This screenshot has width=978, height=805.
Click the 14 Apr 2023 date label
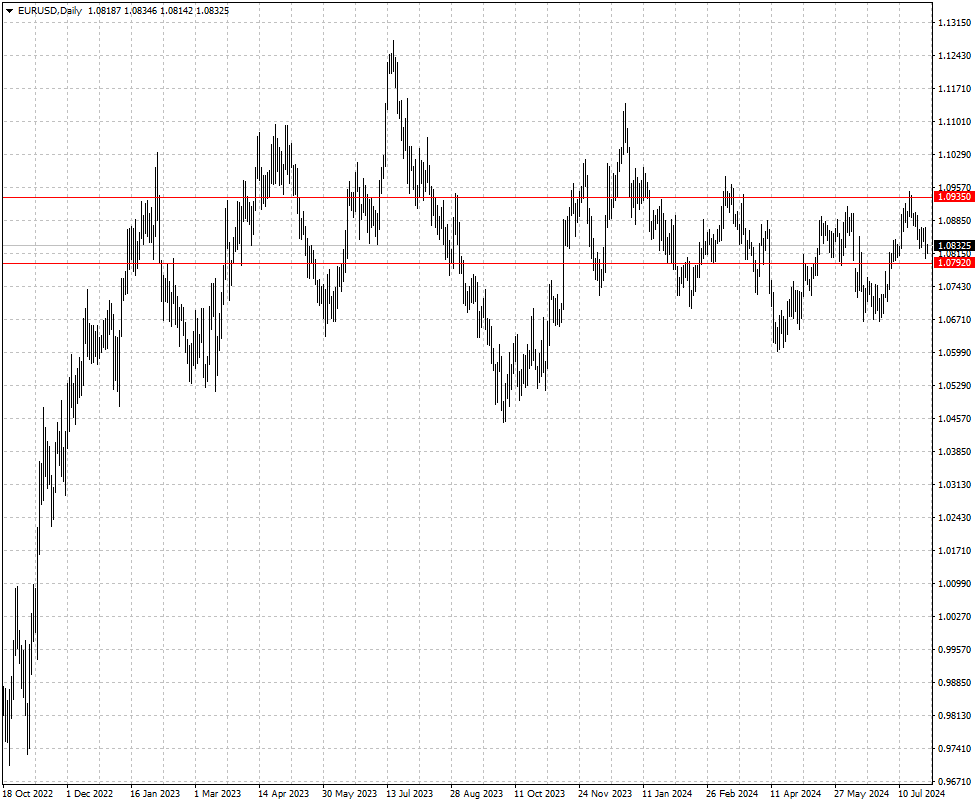[284, 794]
